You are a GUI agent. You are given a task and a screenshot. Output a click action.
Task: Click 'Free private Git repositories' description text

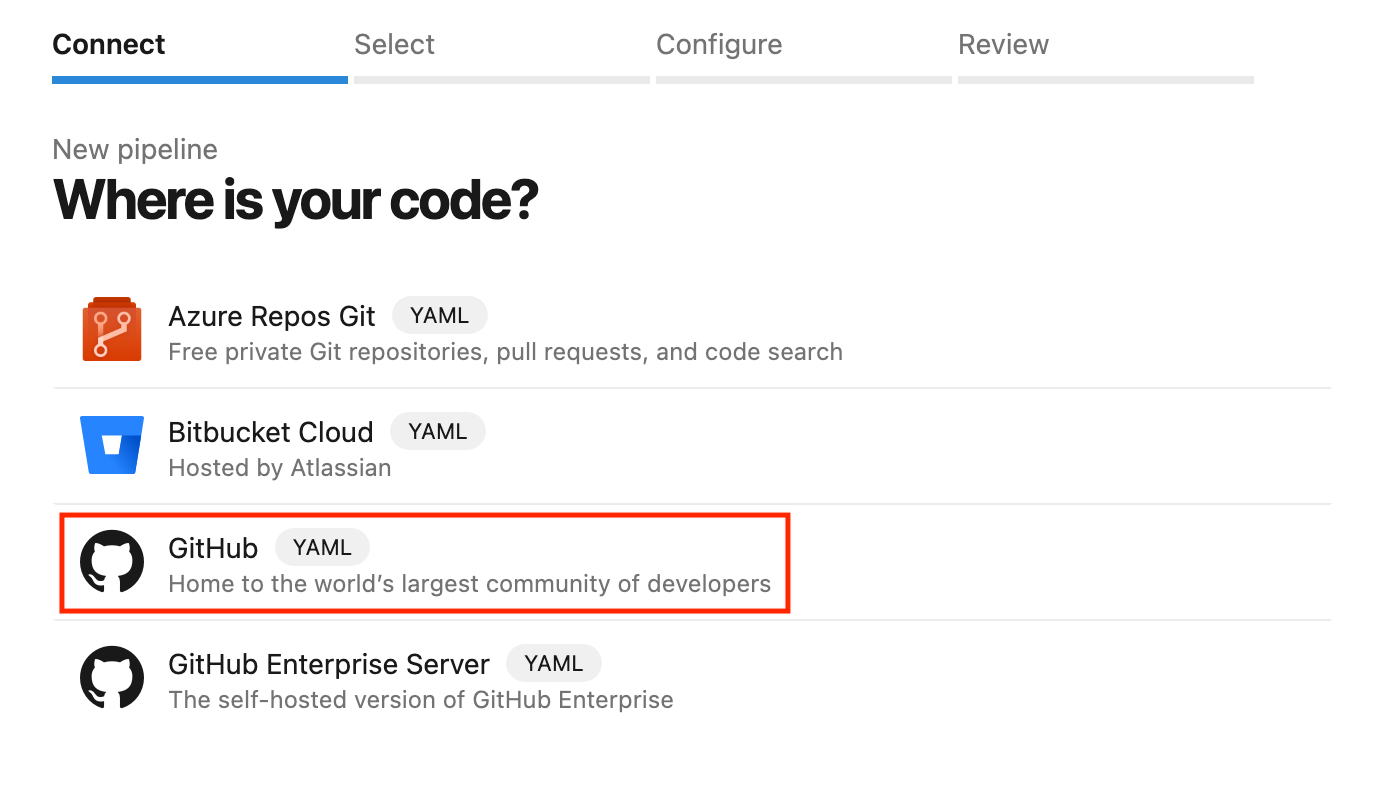(x=505, y=352)
